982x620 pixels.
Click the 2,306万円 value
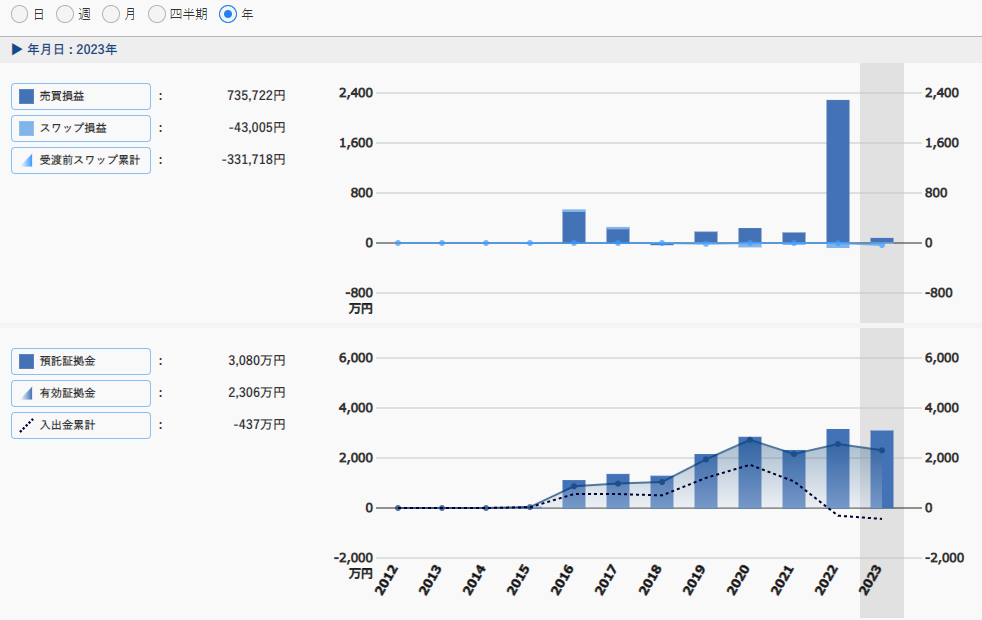pos(257,393)
